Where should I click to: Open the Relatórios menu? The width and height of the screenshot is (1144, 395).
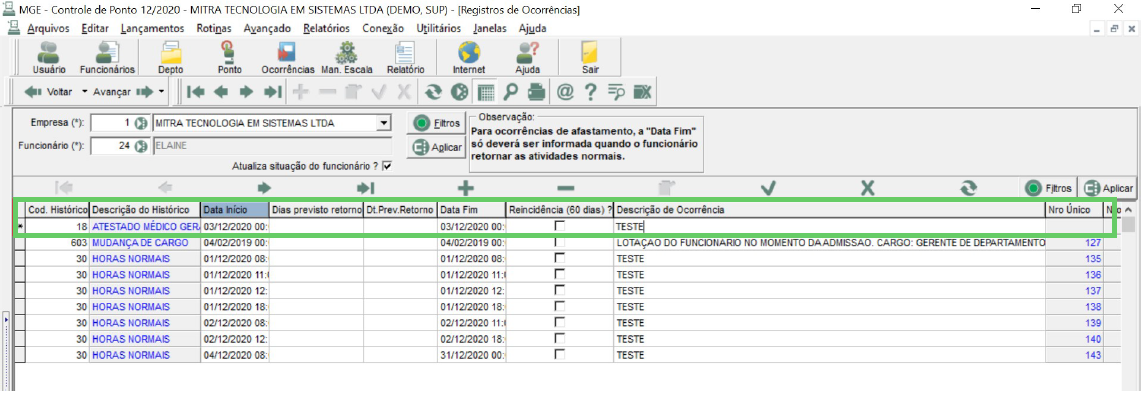pyautogui.click(x=326, y=28)
